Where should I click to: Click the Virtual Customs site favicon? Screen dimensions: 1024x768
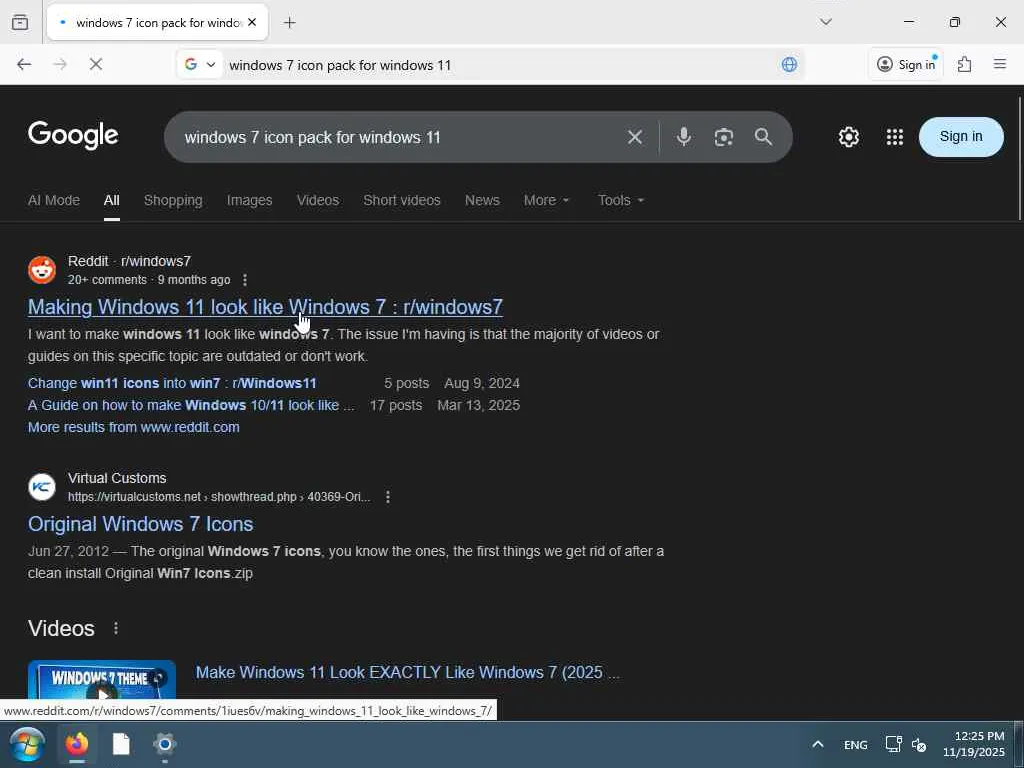coord(42,487)
